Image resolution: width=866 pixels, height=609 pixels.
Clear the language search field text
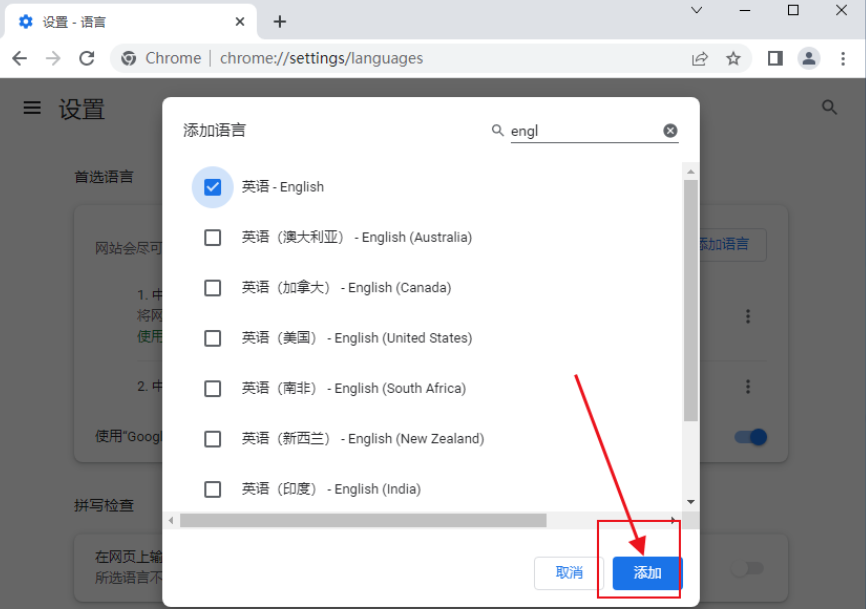tap(670, 131)
